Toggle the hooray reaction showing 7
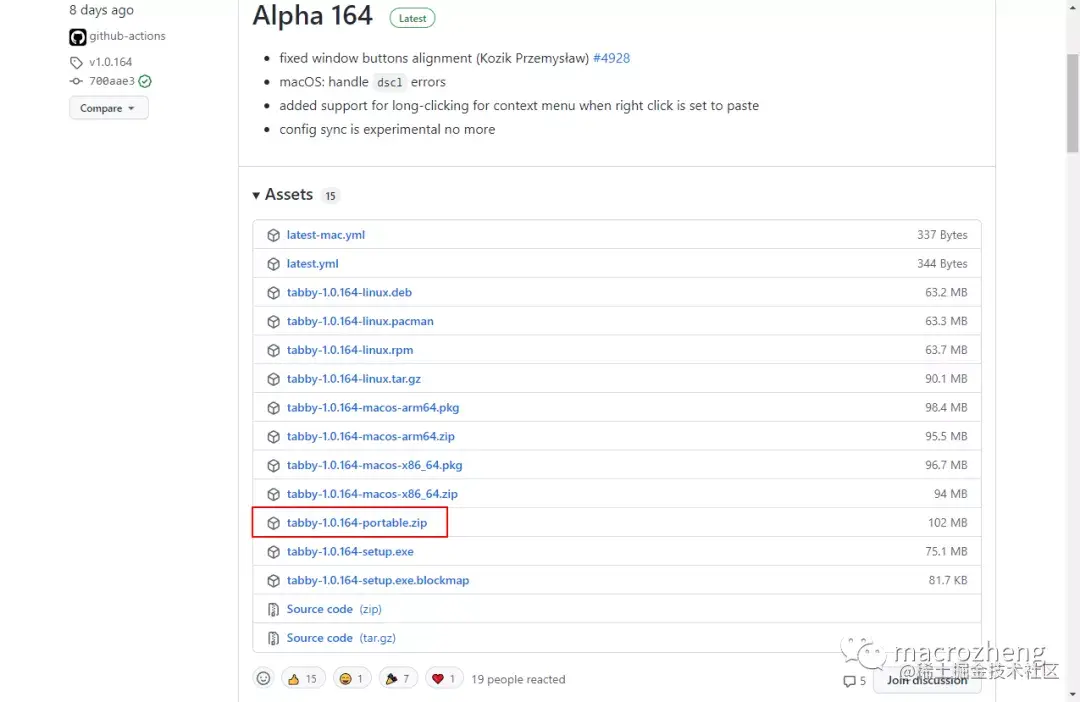 coord(398,678)
